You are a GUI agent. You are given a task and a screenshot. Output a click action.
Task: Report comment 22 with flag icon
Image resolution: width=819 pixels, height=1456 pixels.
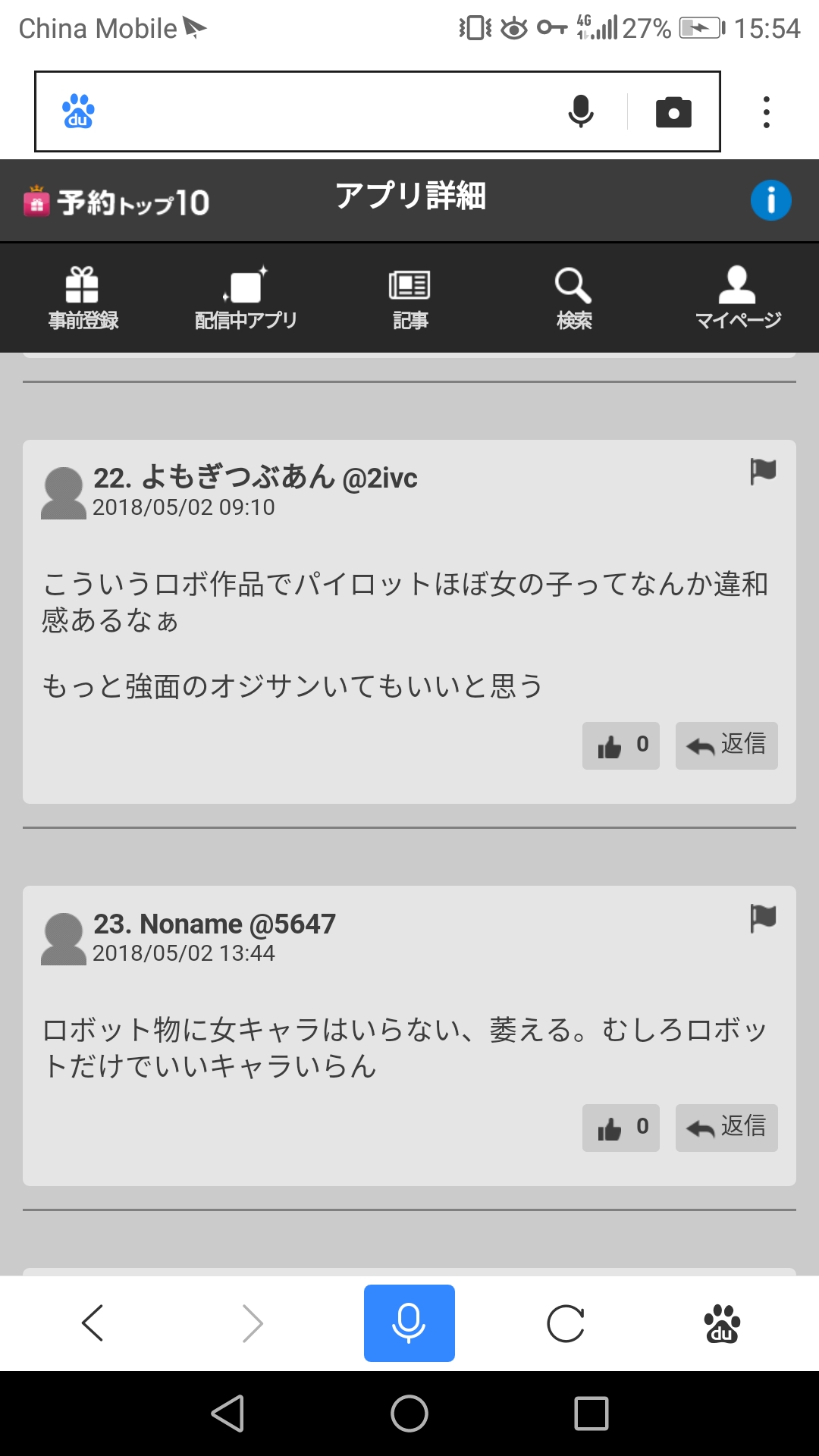coord(763,471)
